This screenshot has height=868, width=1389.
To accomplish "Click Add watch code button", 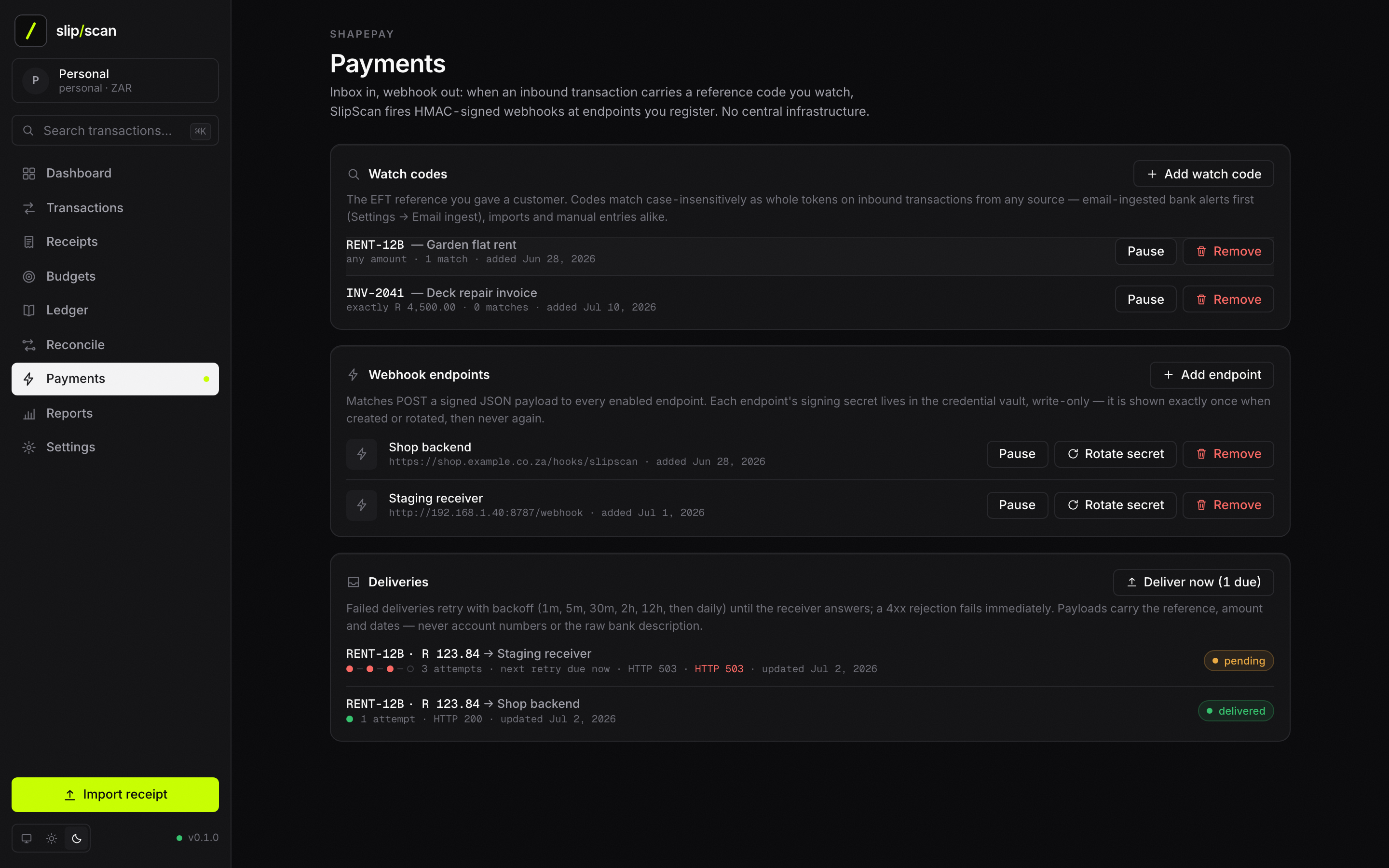I will (1203, 174).
